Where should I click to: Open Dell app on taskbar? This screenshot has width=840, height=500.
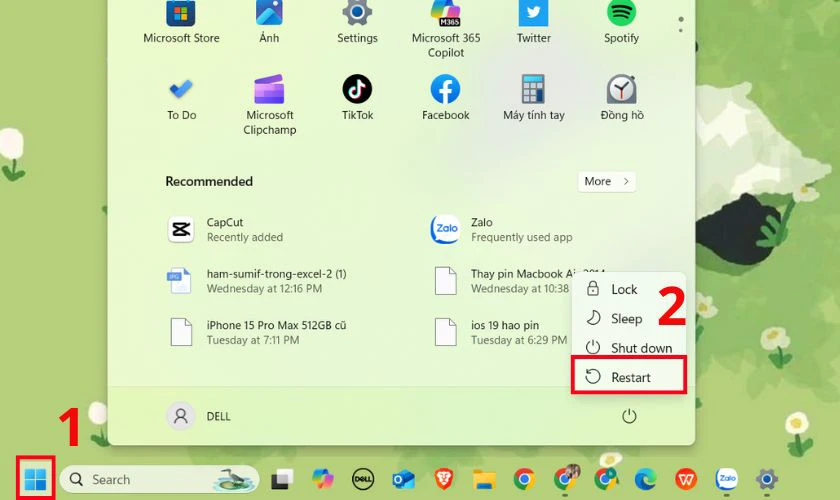pyautogui.click(x=363, y=479)
